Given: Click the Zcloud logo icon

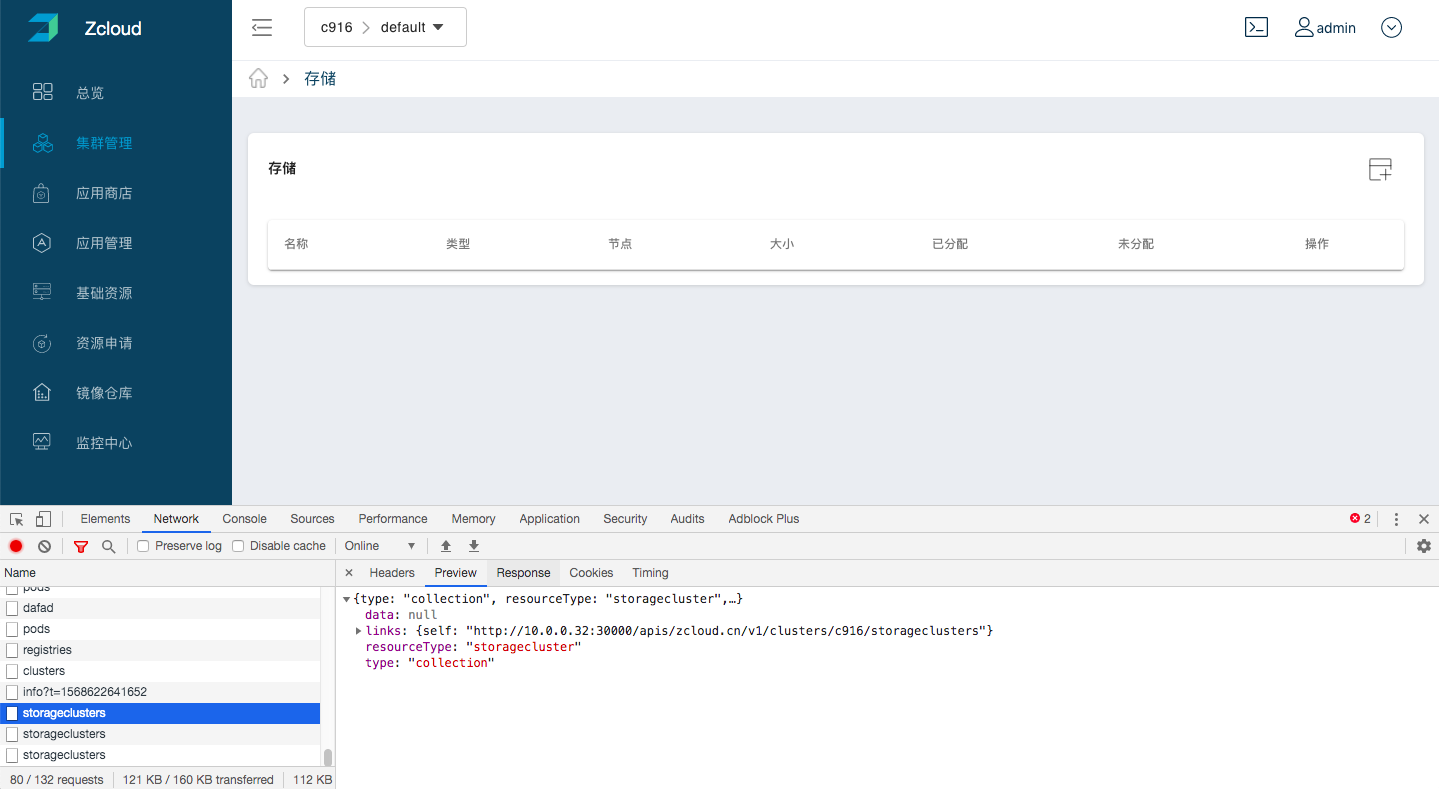Looking at the screenshot, I should pos(43,28).
